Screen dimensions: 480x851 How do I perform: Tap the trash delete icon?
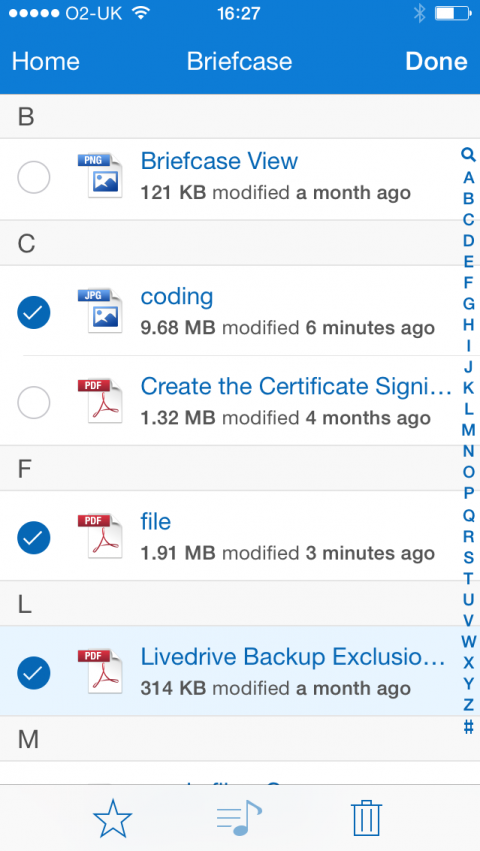[367, 818]
